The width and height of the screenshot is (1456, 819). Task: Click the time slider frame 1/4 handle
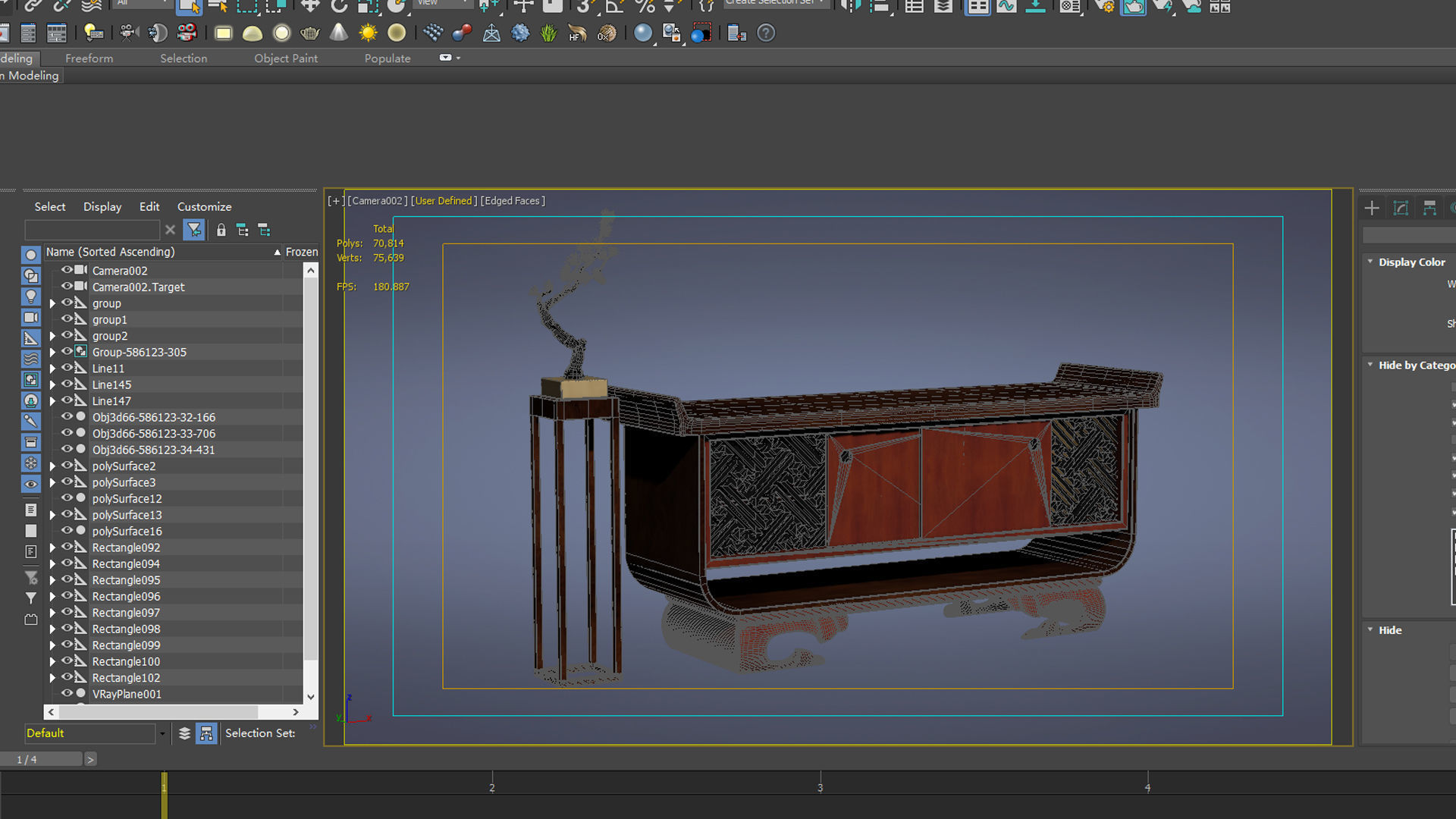click(x=41, y=759)
